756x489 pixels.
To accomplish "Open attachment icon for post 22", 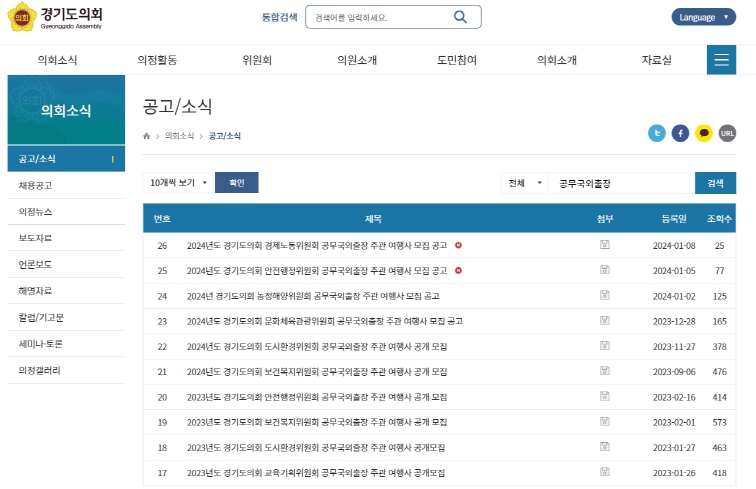I will click(x=605, y=346).
